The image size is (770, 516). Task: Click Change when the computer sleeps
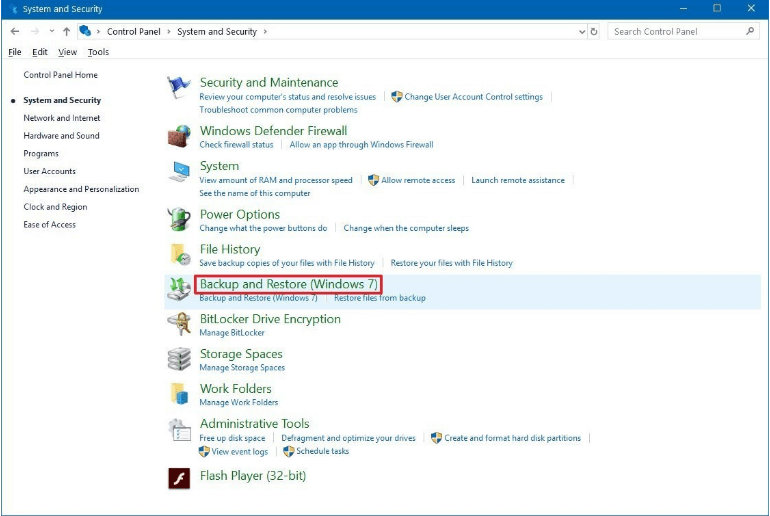[406, 228]
